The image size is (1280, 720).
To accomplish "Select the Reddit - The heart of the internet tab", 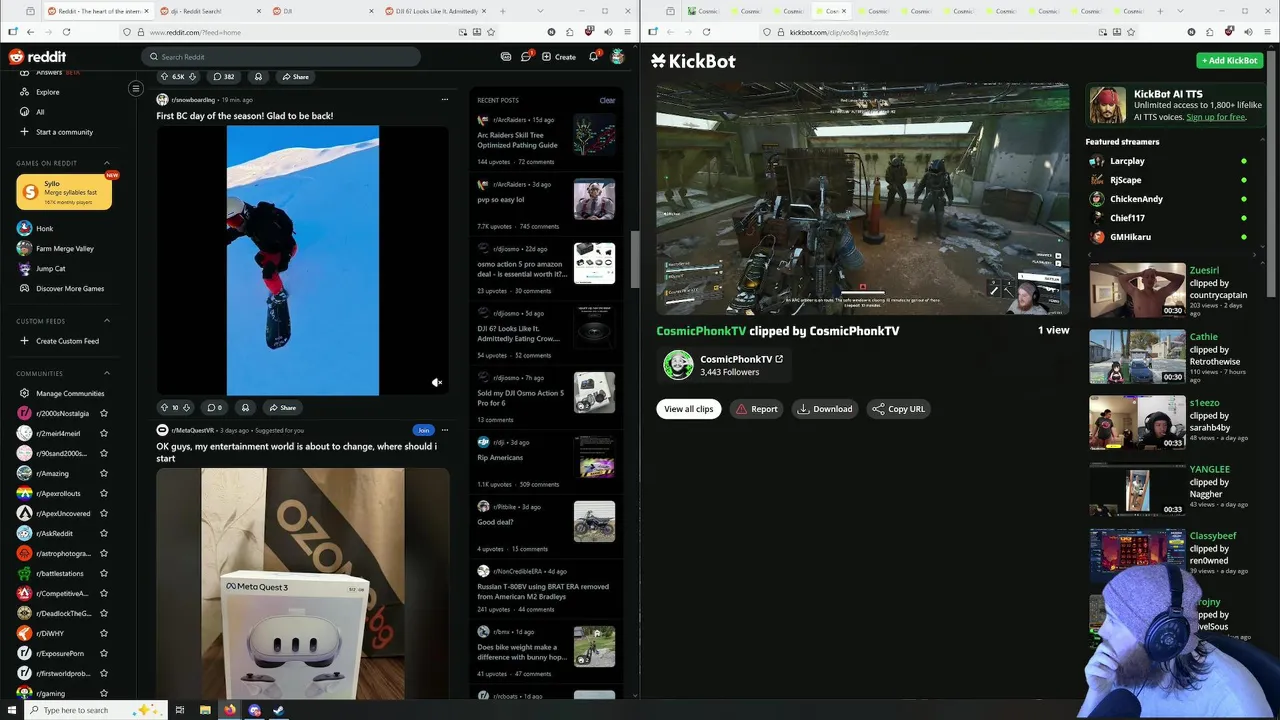I will click(97, 11).
